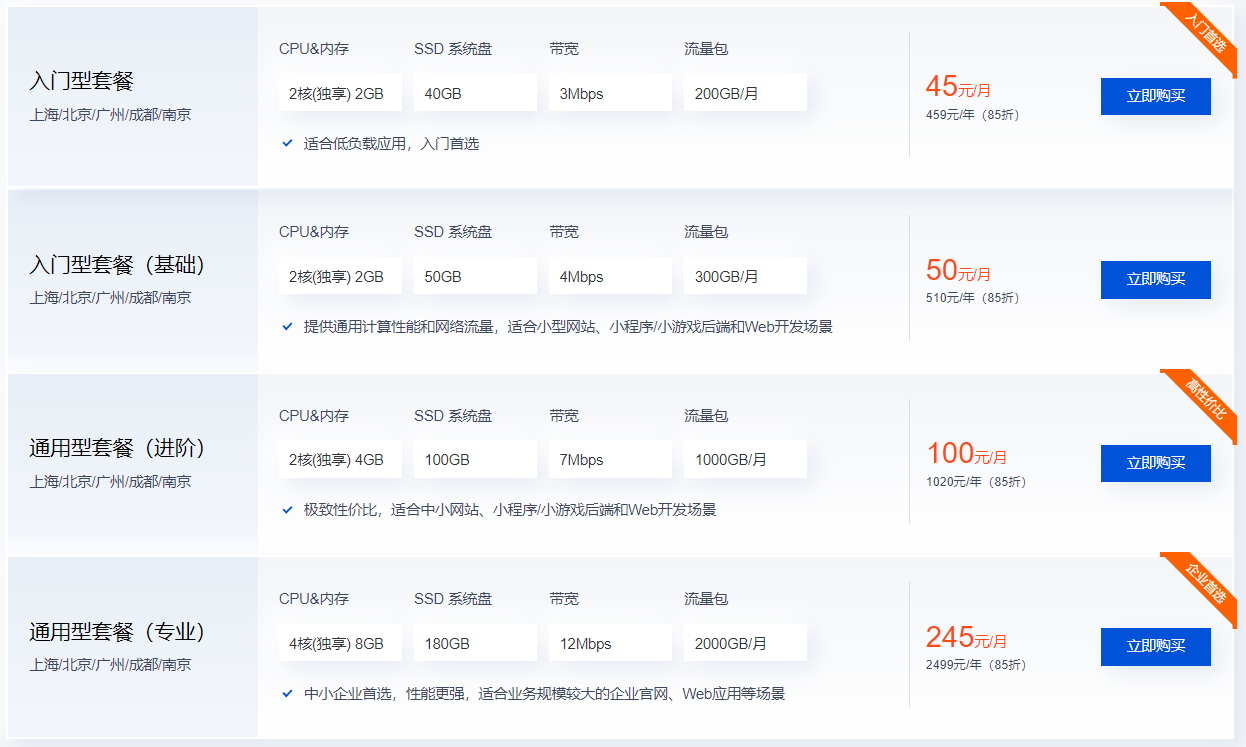Click the 2499元/年（85折） yearly price

976,664
